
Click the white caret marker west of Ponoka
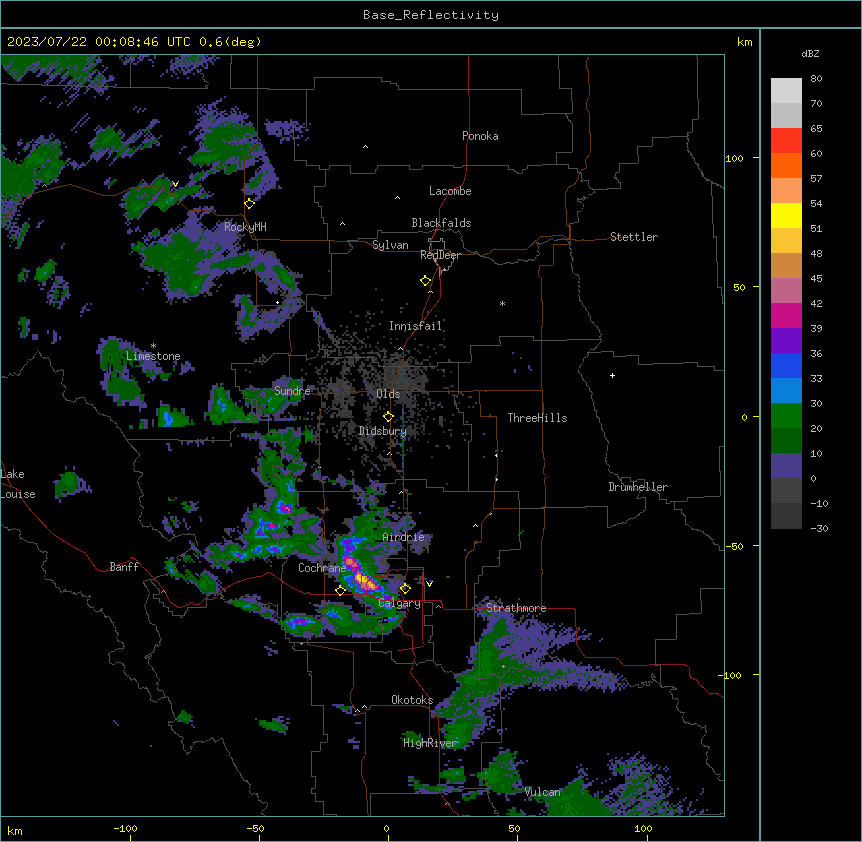[x=366, y=147]
